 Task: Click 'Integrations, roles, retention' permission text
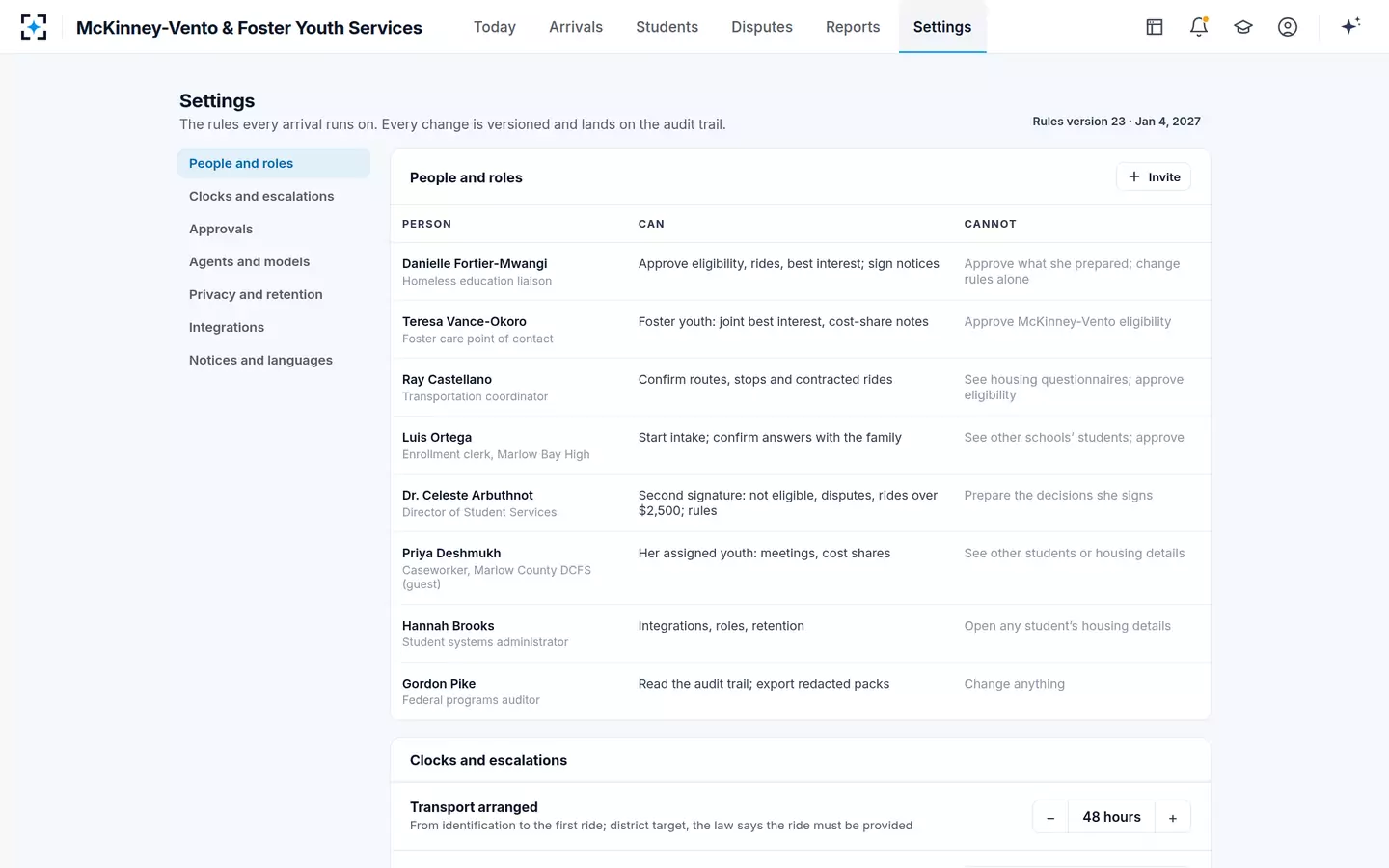click(x=722, y=625)
